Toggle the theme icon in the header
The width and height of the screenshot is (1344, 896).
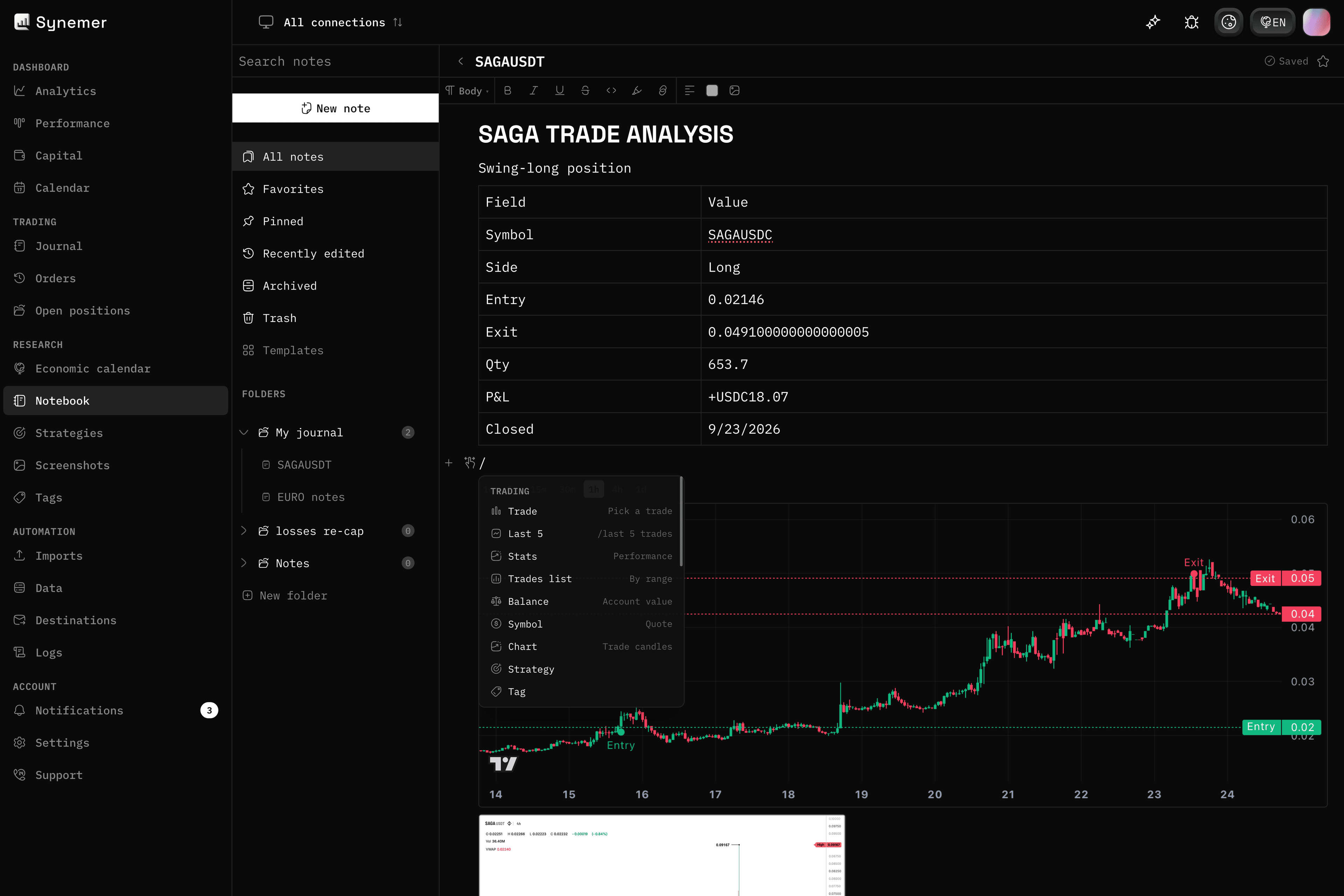click(1228, 22)
